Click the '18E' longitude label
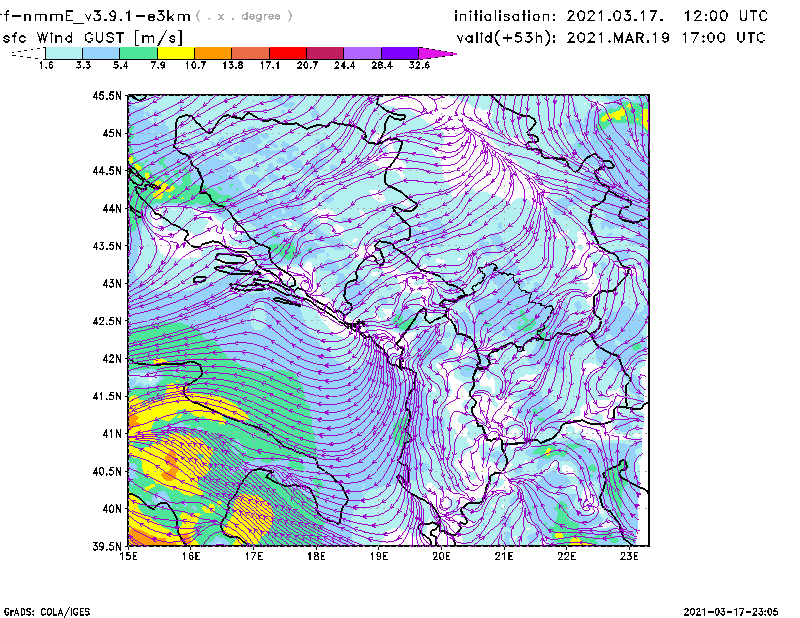The image size is (800, 618). coord(316,556)
